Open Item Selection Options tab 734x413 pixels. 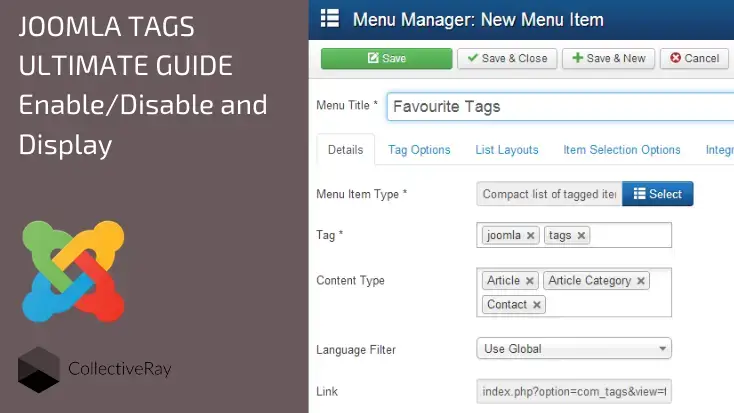click(x=622, y=150)
